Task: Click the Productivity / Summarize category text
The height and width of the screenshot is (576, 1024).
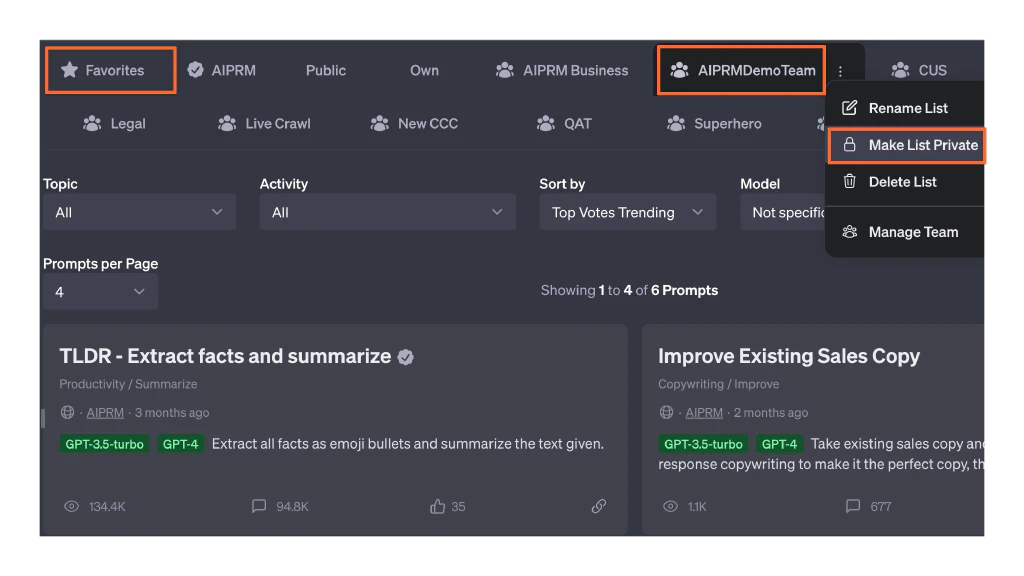Action: [128, 384]
